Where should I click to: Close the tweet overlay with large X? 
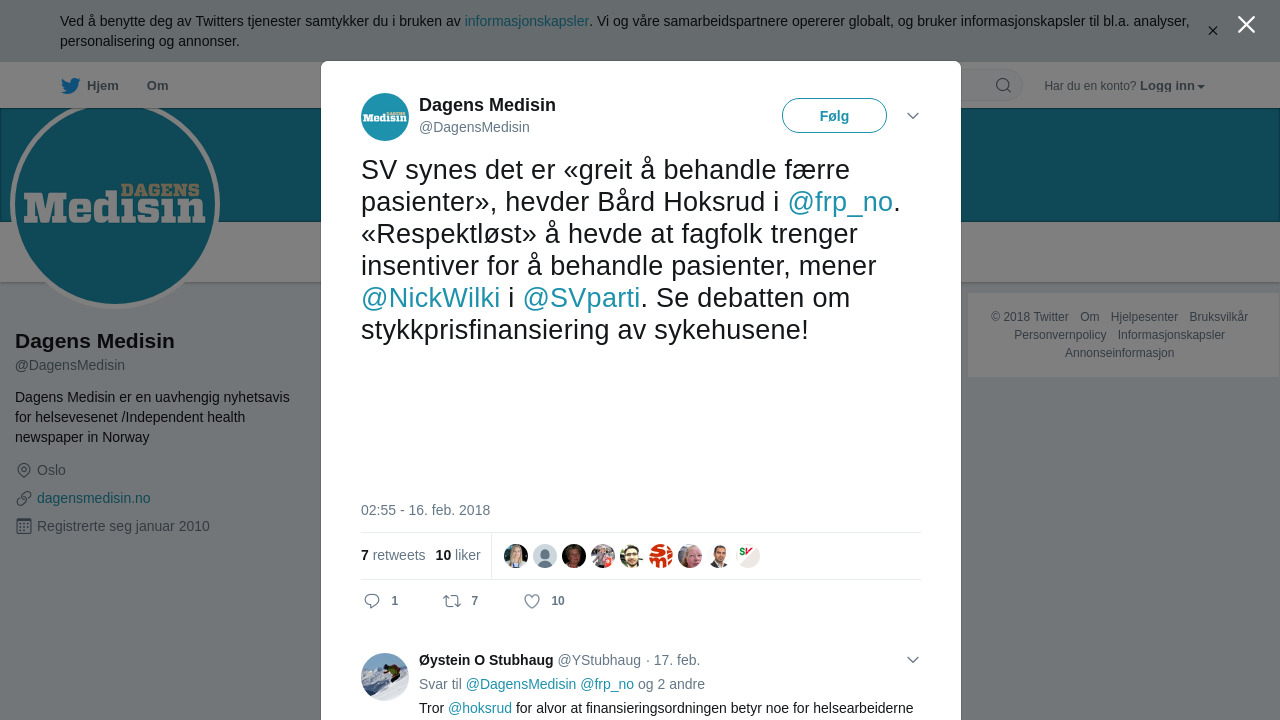pos(1246,25)
